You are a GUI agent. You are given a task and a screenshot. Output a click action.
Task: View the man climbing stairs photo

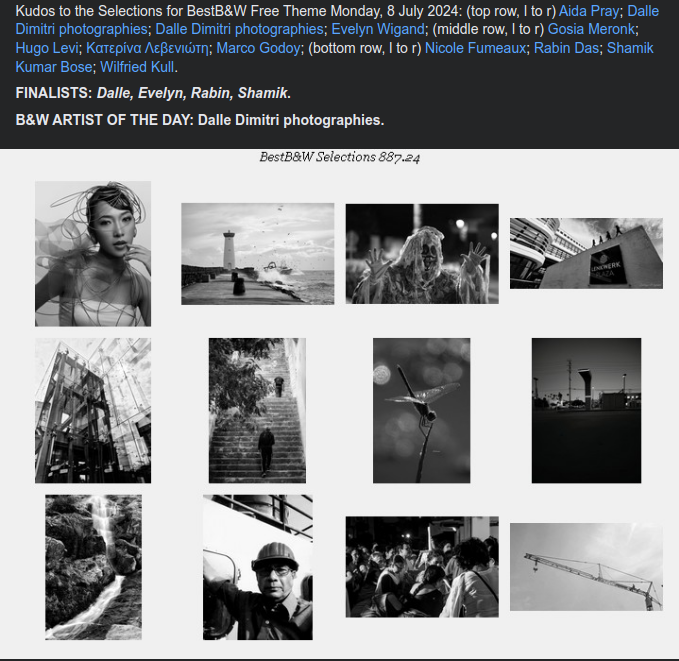(x=257, y=411)
